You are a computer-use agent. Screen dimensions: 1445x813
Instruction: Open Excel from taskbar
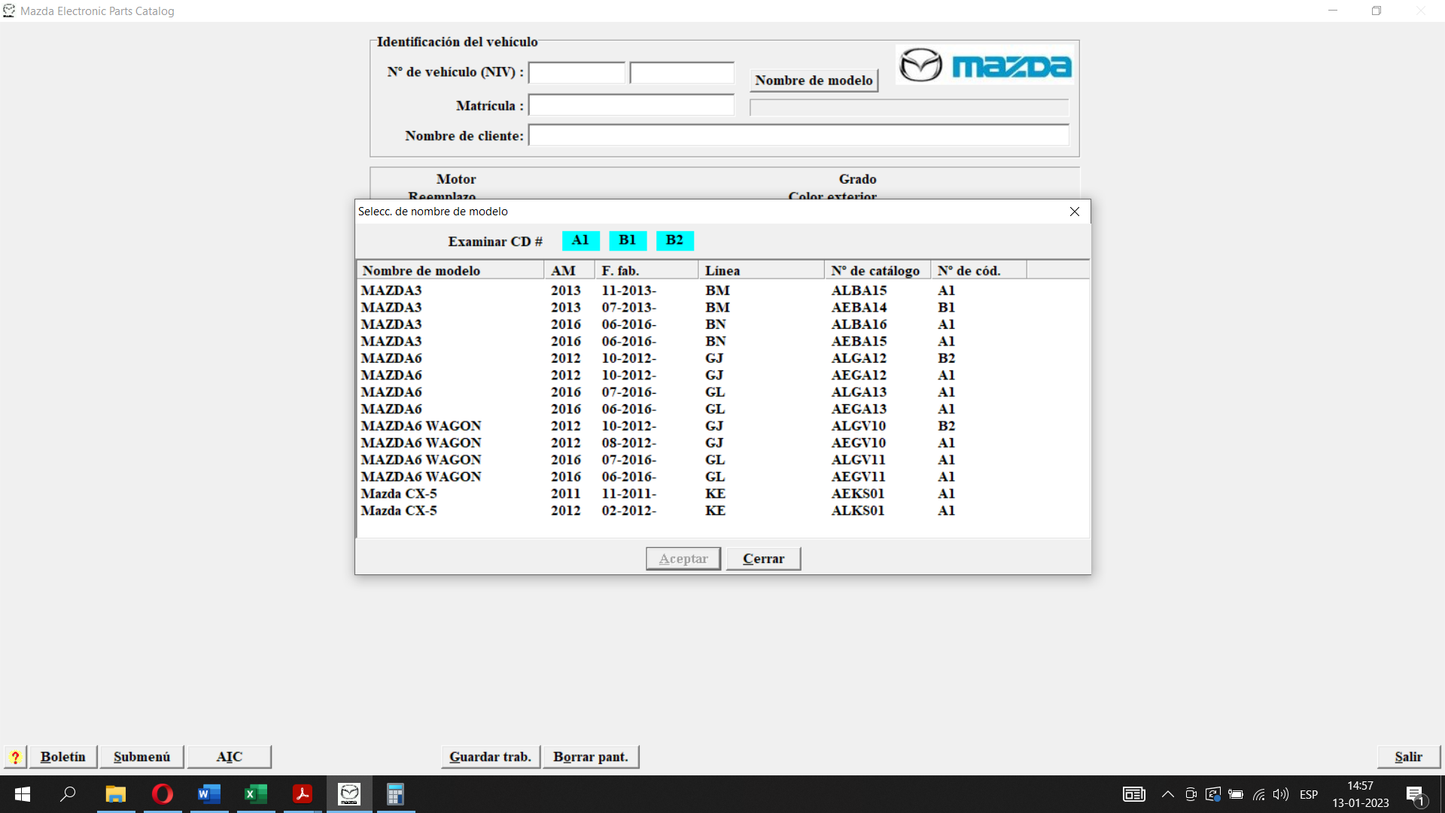pos(256,795)
